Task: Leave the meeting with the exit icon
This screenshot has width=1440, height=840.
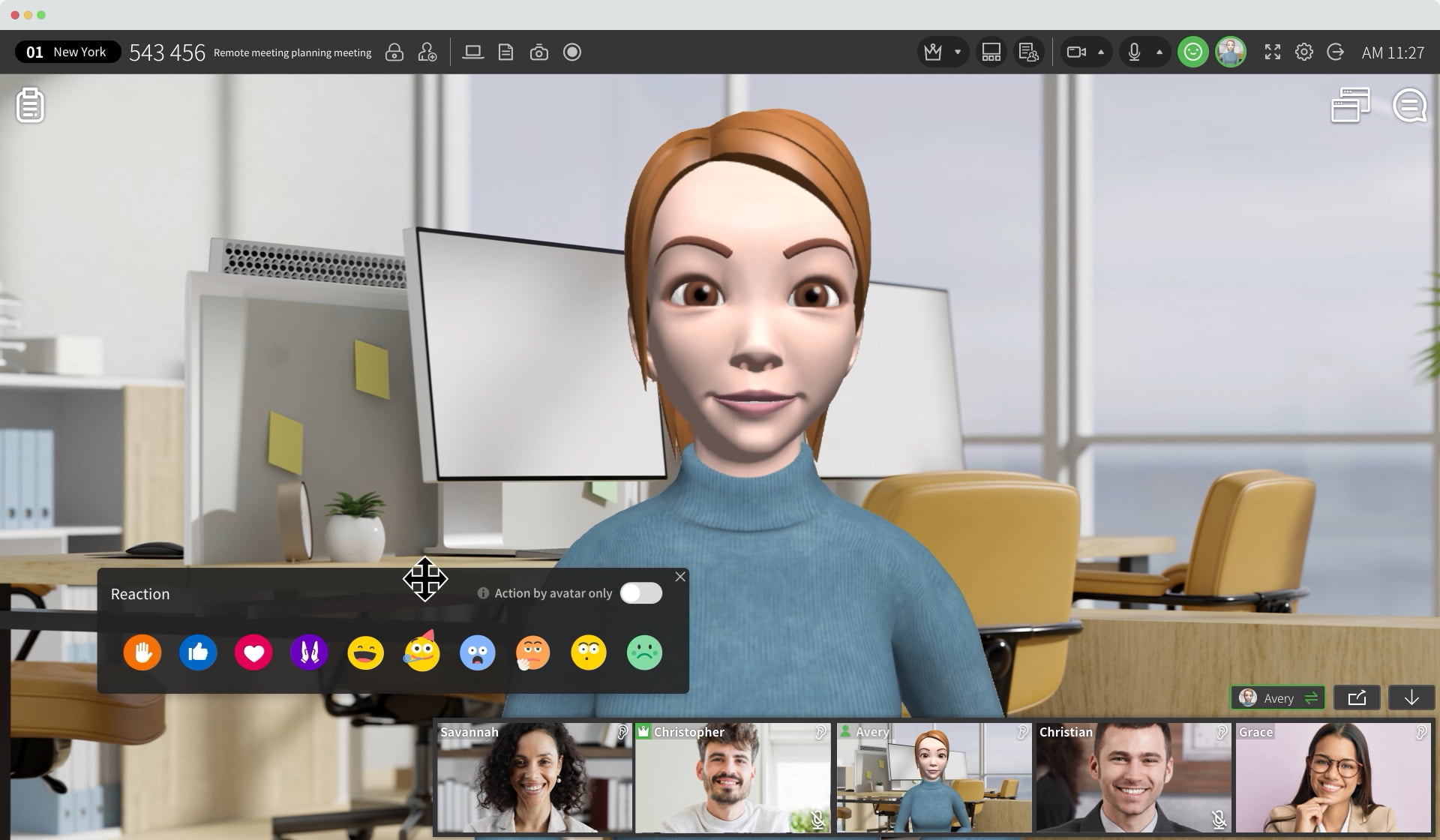Action: point(1335,52)
